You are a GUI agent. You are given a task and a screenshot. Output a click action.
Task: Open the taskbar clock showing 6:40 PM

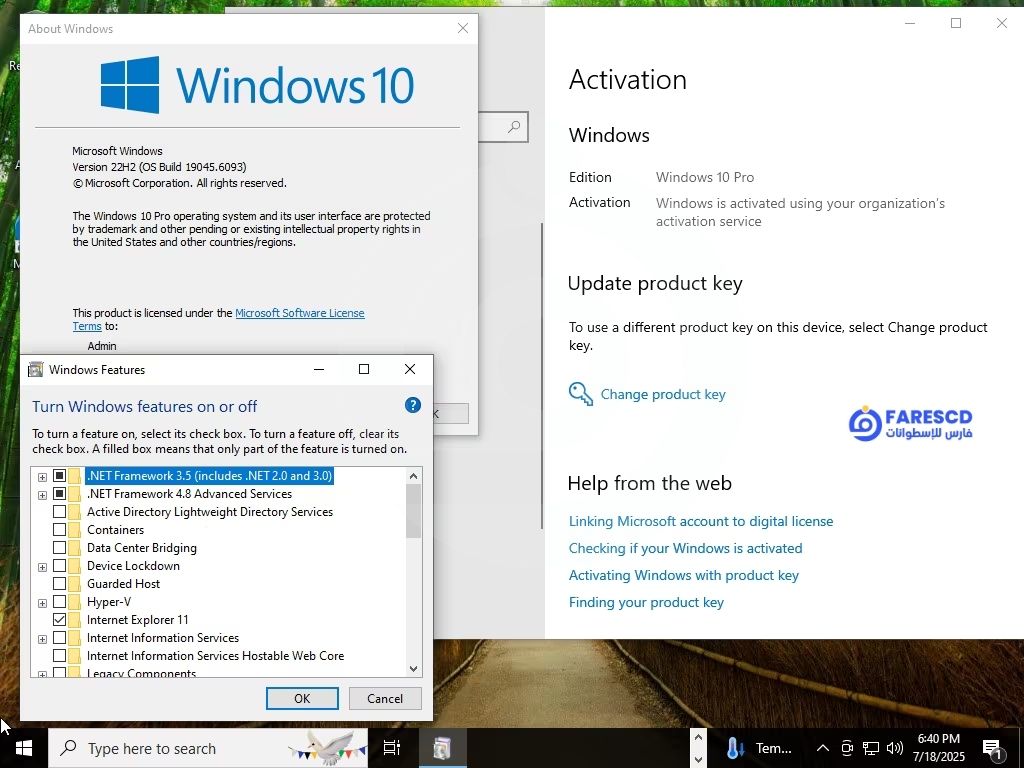click(x=938, y=748)
